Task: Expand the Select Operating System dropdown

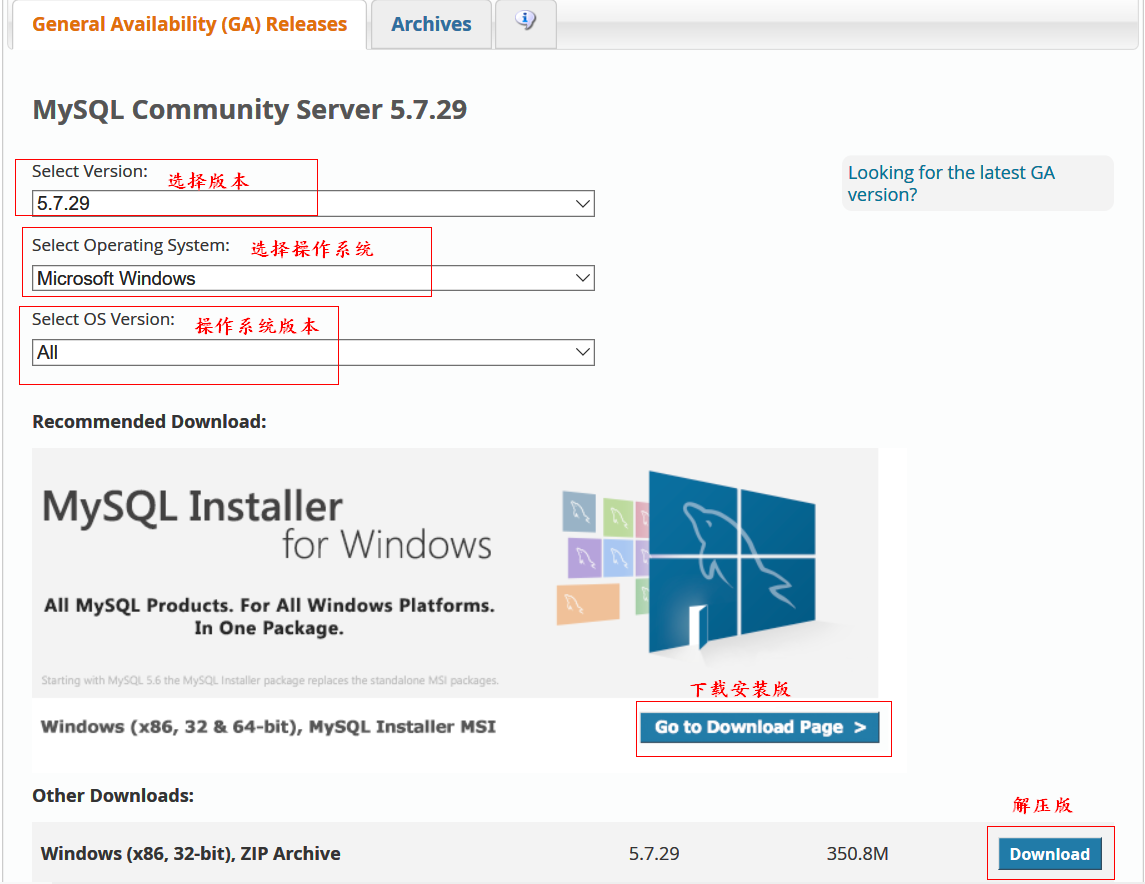Action: [313, 278]
